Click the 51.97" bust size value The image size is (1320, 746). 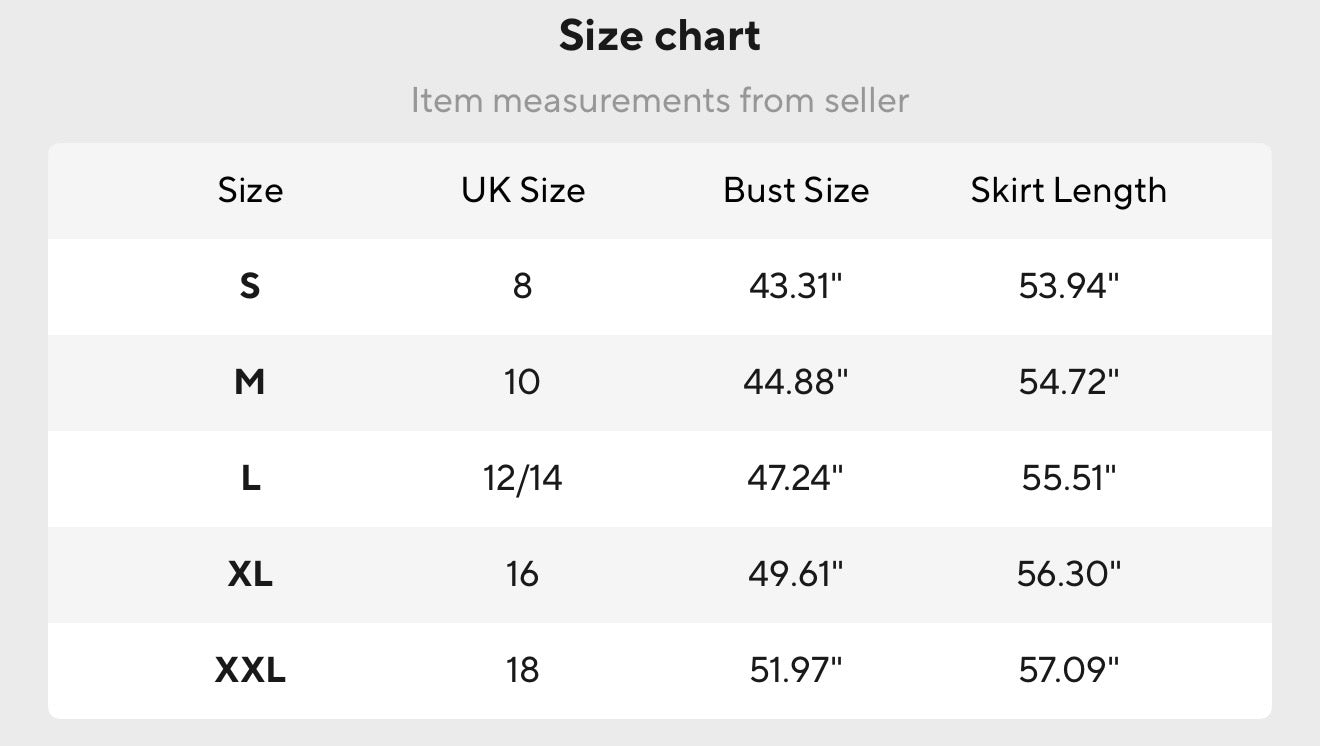coord(796,670)
